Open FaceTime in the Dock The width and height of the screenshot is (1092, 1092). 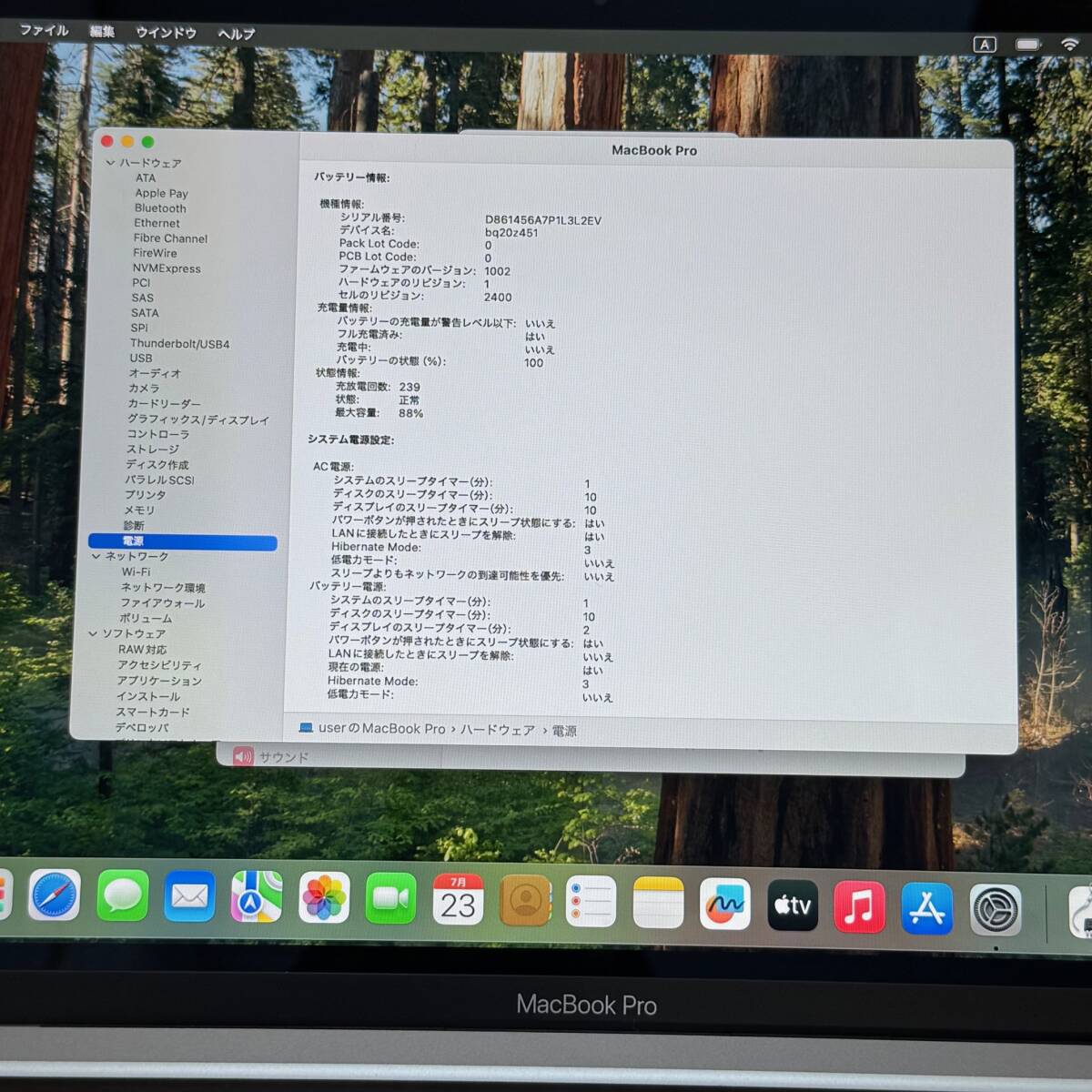pyautogui.click(x=391, y=900)
